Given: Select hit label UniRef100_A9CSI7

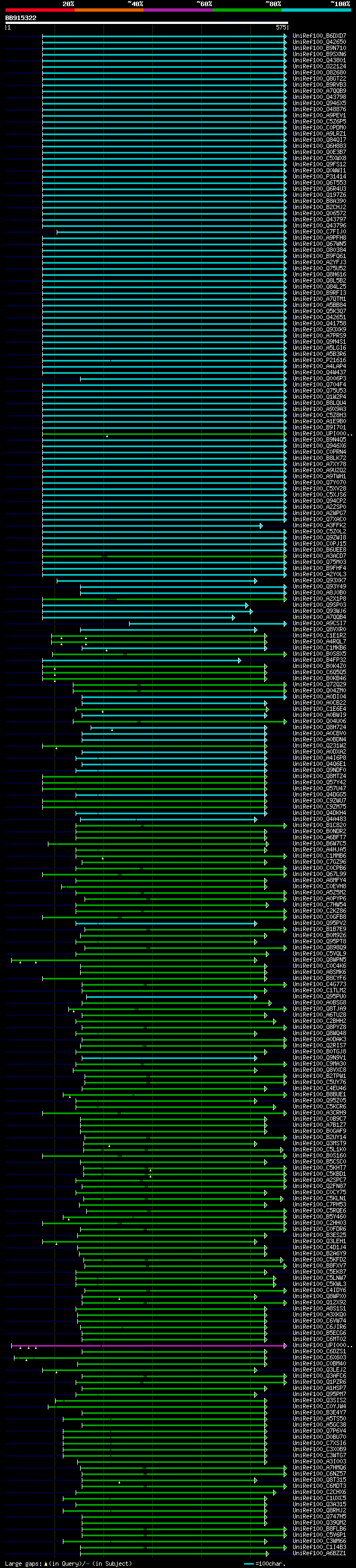Looking at the screenshot, I should pos(319,624).
